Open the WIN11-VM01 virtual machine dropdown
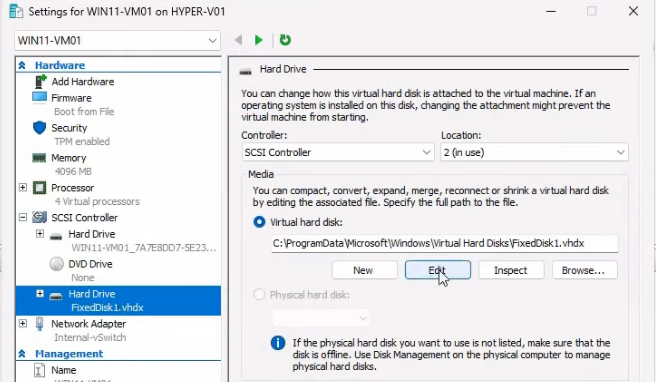 pos(117,41)
